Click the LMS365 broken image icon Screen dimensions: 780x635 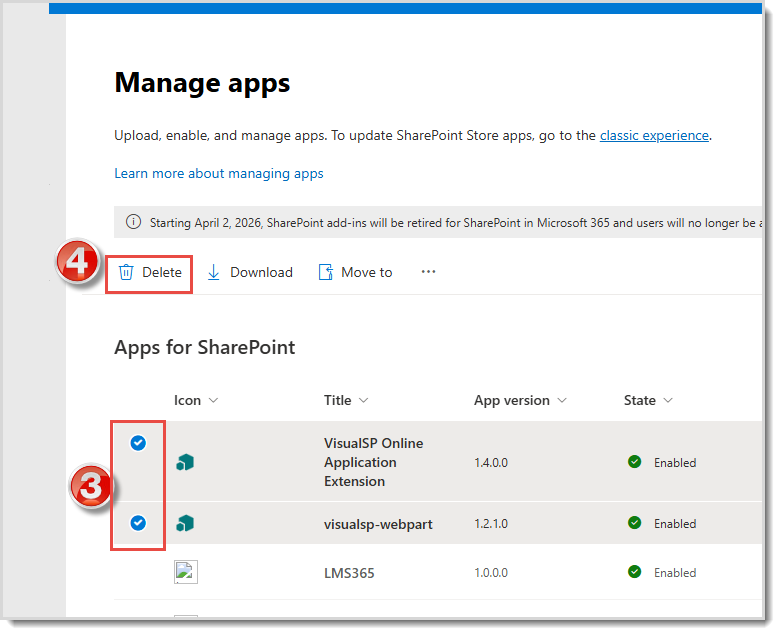(x=186, y=572)
